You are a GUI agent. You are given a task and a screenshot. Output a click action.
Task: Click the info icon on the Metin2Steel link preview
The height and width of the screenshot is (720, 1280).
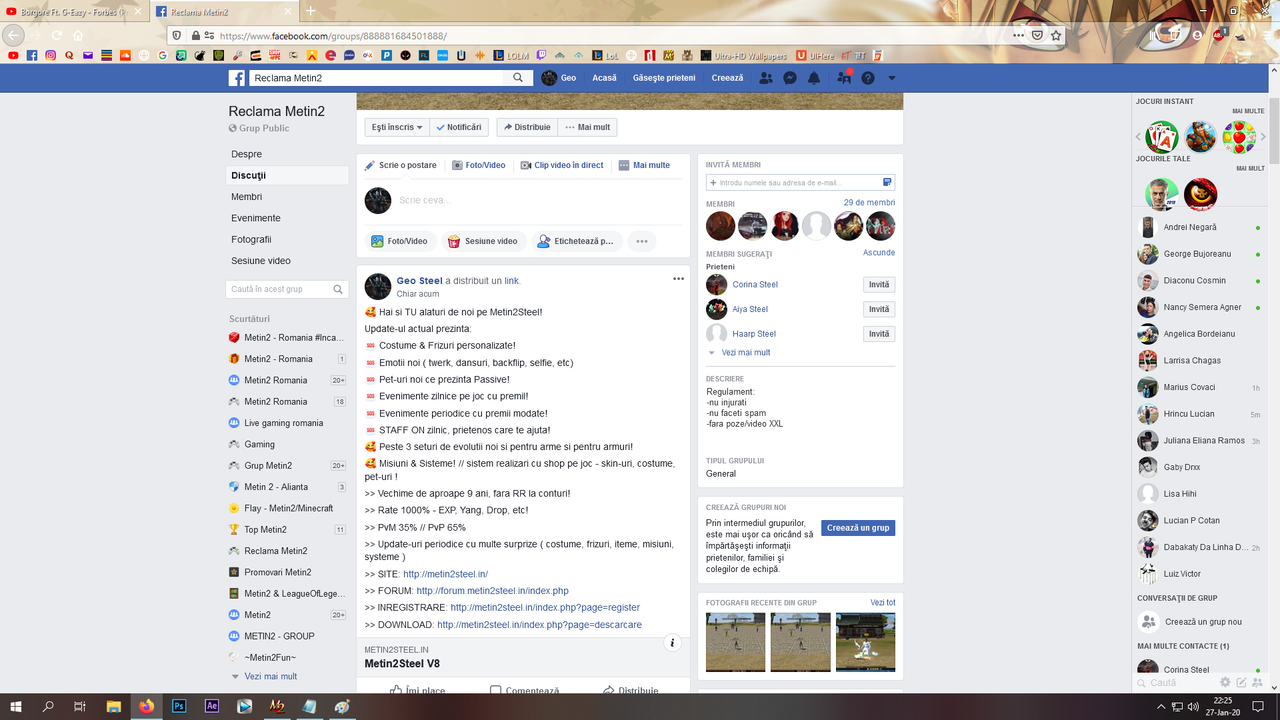tap(673, 643)
